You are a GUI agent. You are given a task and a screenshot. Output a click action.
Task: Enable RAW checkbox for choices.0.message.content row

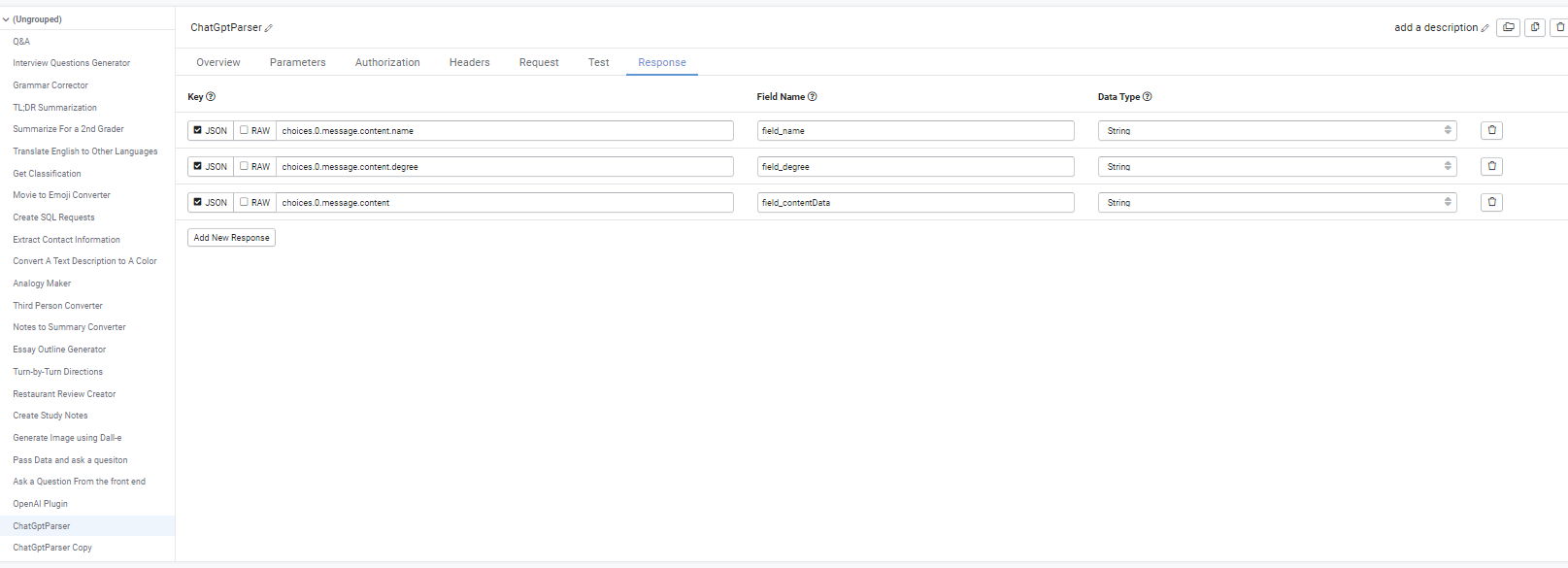click(245, 202)
